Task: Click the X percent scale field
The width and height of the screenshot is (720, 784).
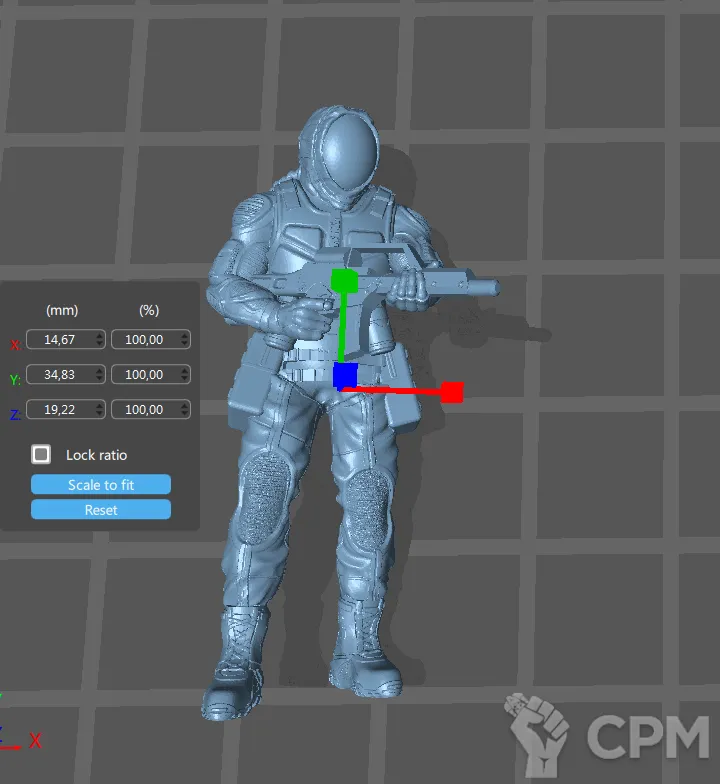Action: coord(144,340)
